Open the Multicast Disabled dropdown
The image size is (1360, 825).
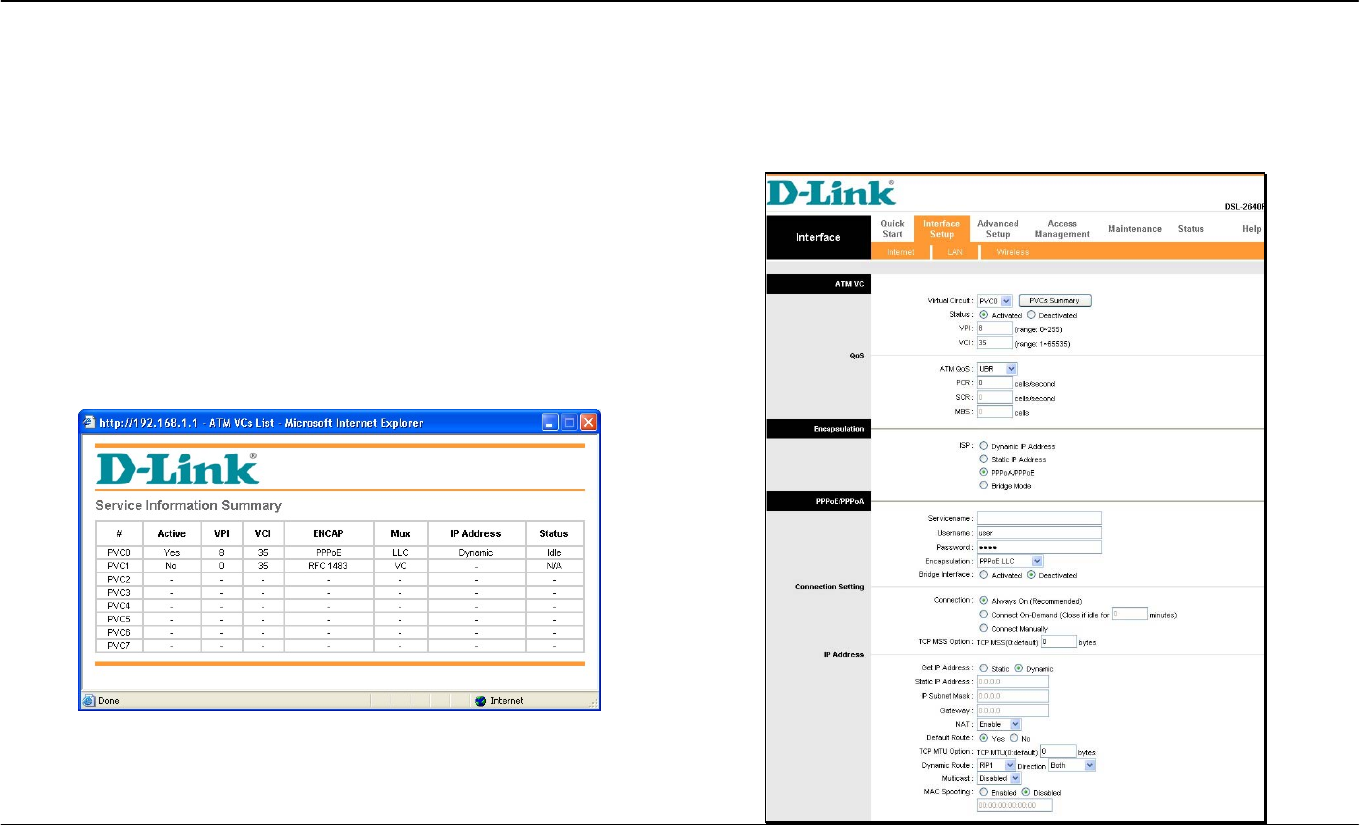click(999, 778)
